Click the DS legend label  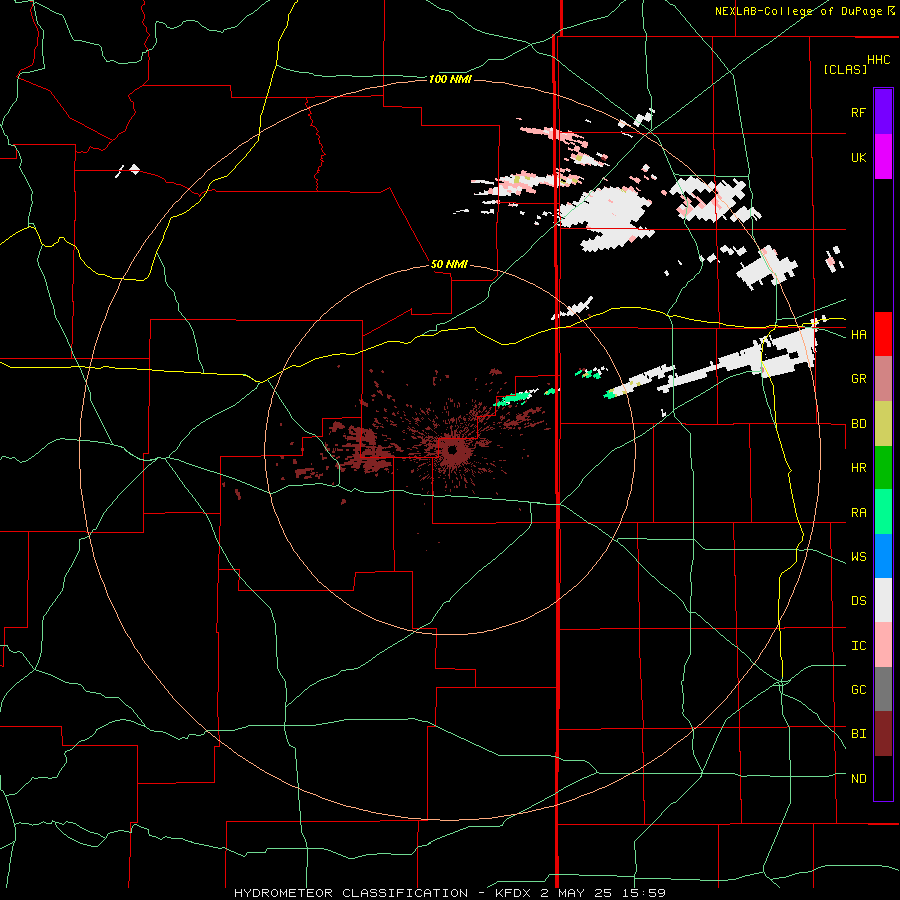coord(858,601)
